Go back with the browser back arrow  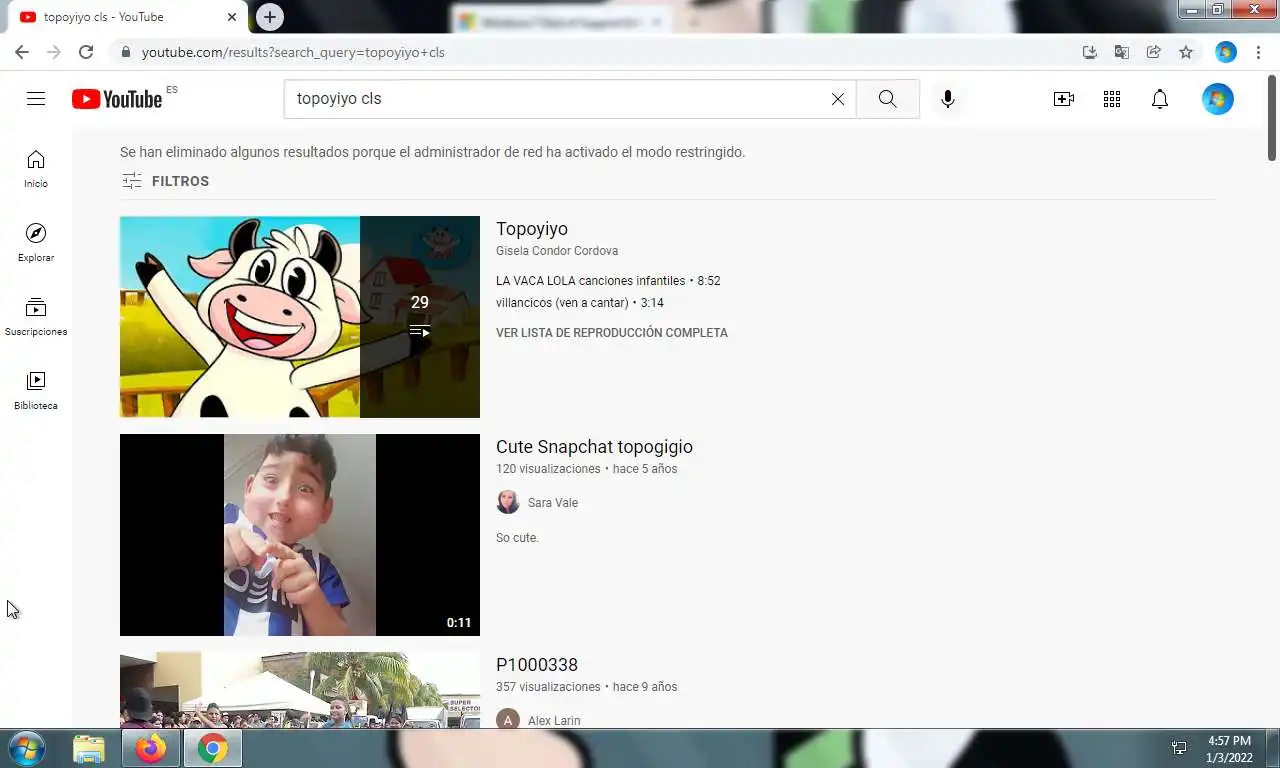pyautogui.click(x=22, y=52)
